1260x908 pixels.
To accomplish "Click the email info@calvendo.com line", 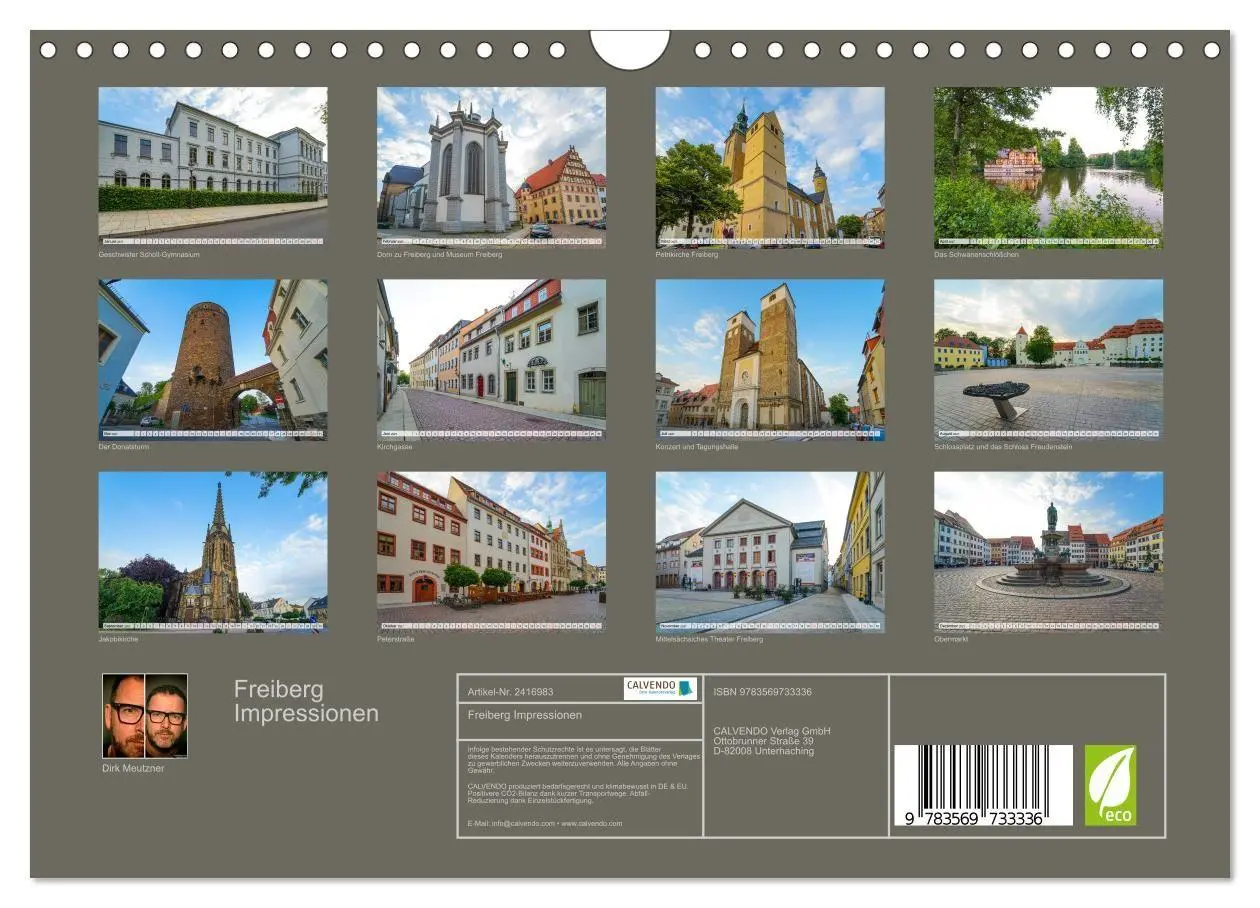I will [x=544, y=824].
